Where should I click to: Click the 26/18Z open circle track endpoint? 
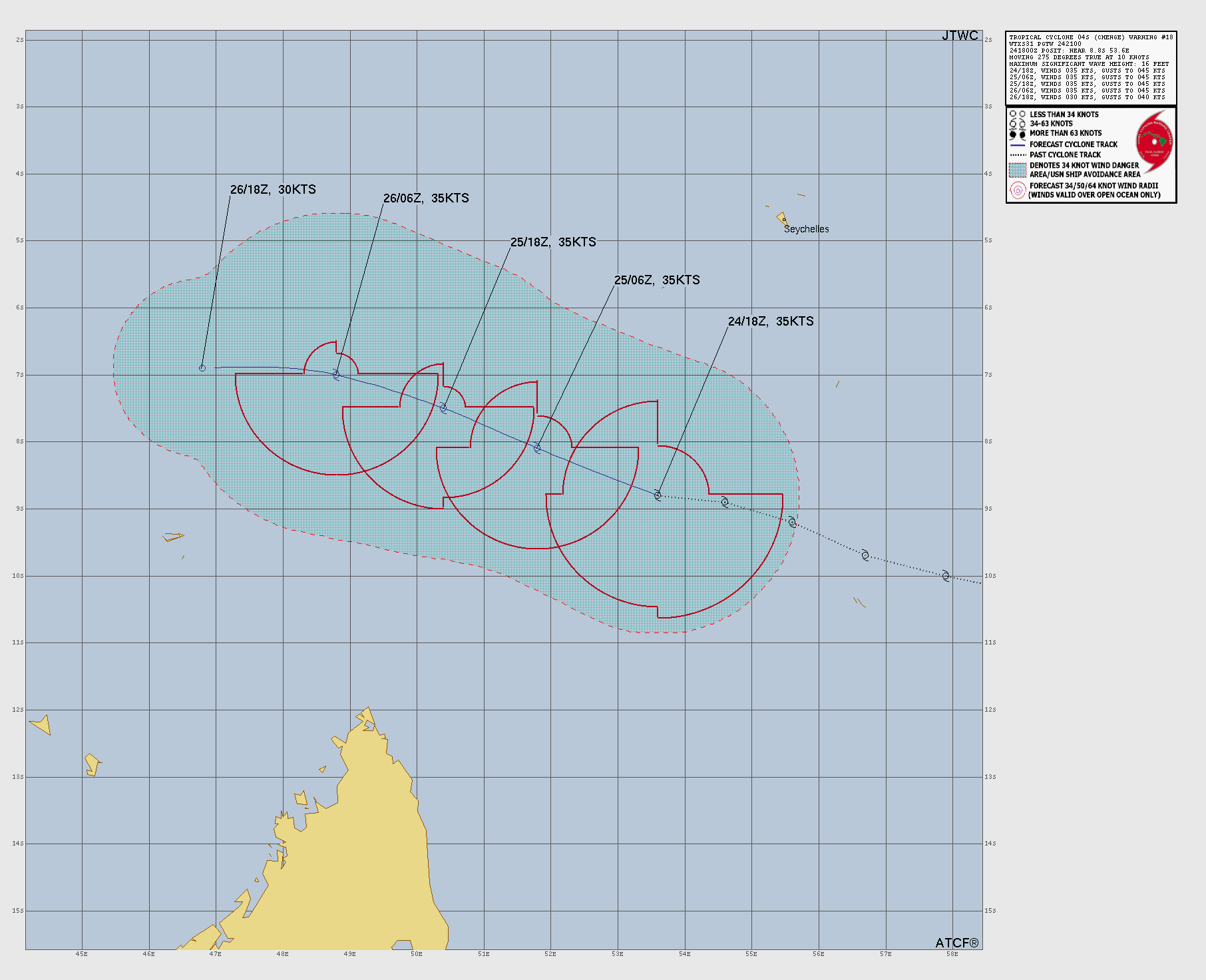202,368
